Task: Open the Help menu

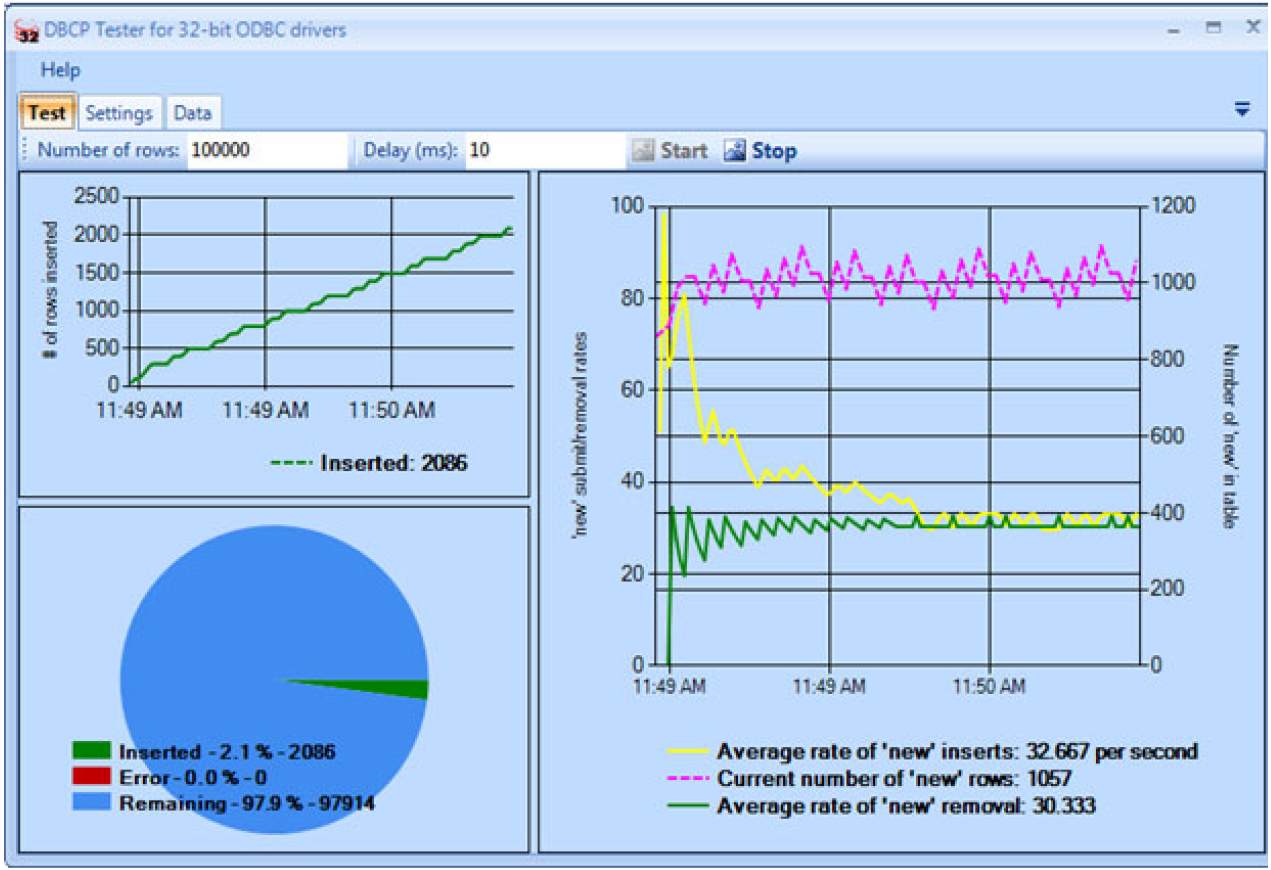Action: [60, 70]
